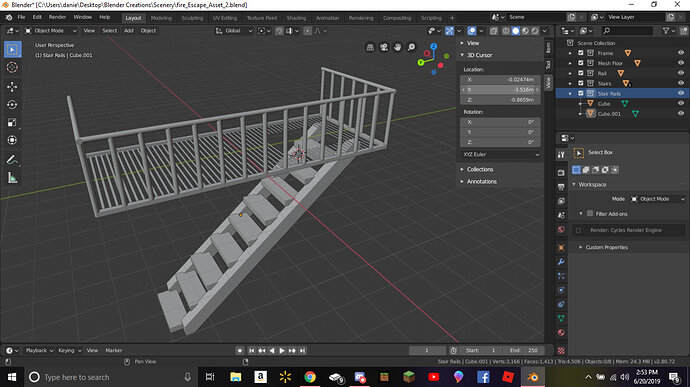Viewport: 690px width, 387px height.
Task: Open the Keying popover
Action: tap(70, 350)
